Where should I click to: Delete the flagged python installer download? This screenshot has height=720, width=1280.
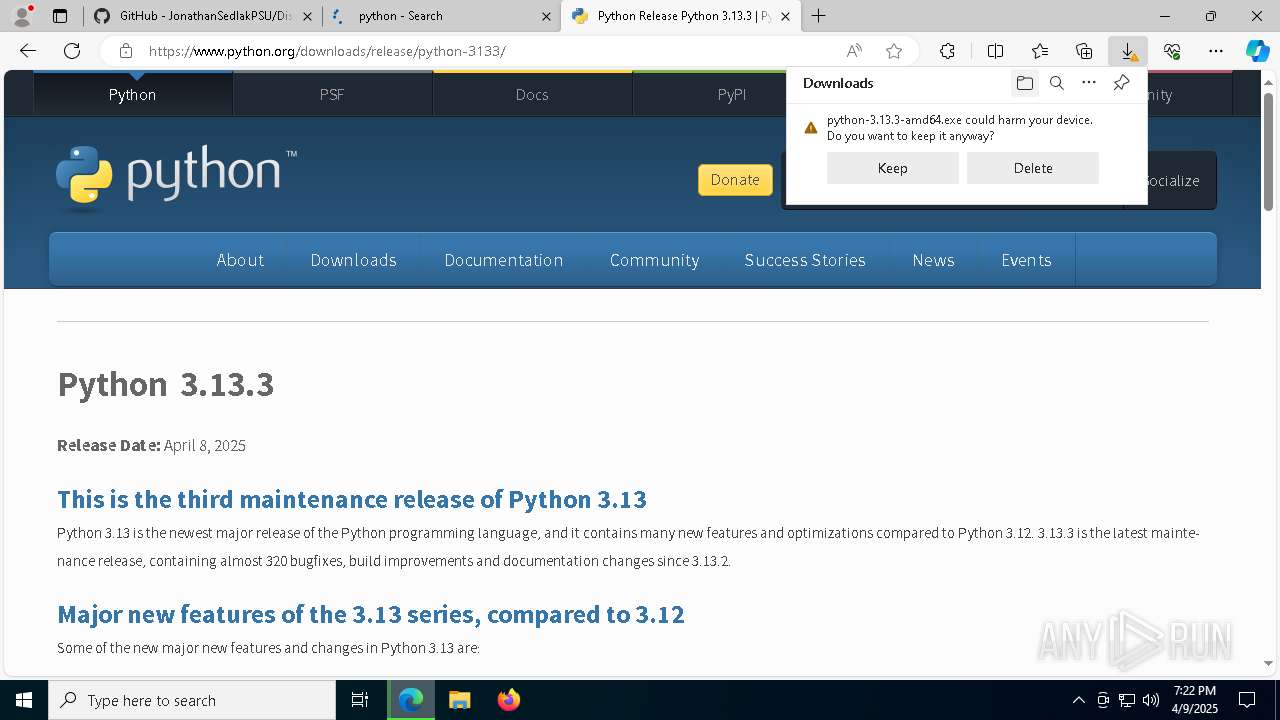click(x=1033, y=168)
